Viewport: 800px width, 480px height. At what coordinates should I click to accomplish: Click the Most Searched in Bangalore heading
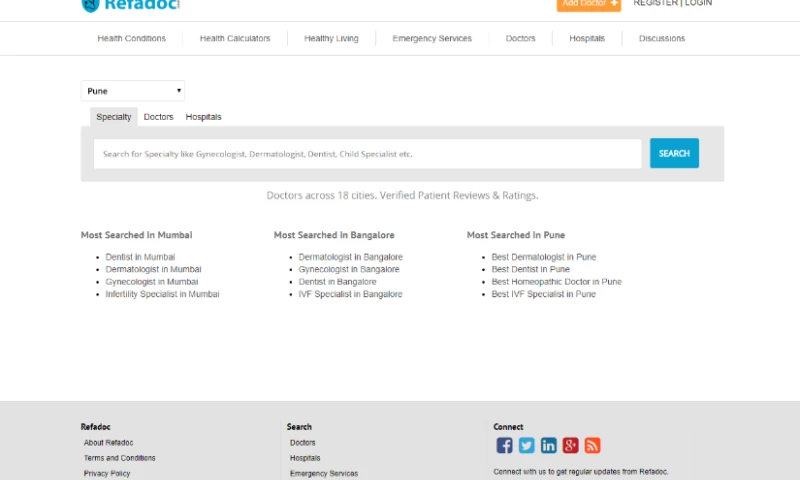334,235
